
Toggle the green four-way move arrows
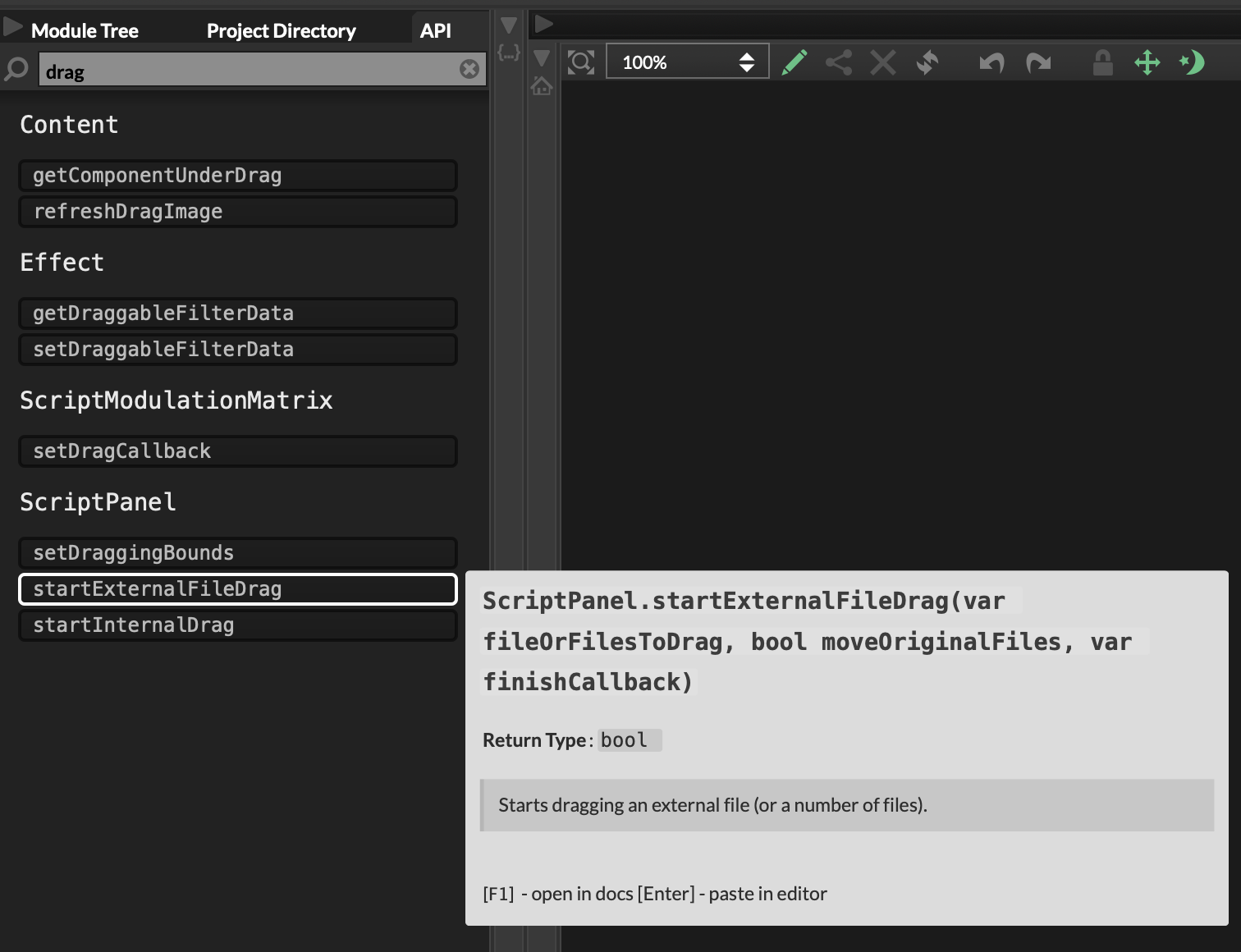(x=1147, y=62)
